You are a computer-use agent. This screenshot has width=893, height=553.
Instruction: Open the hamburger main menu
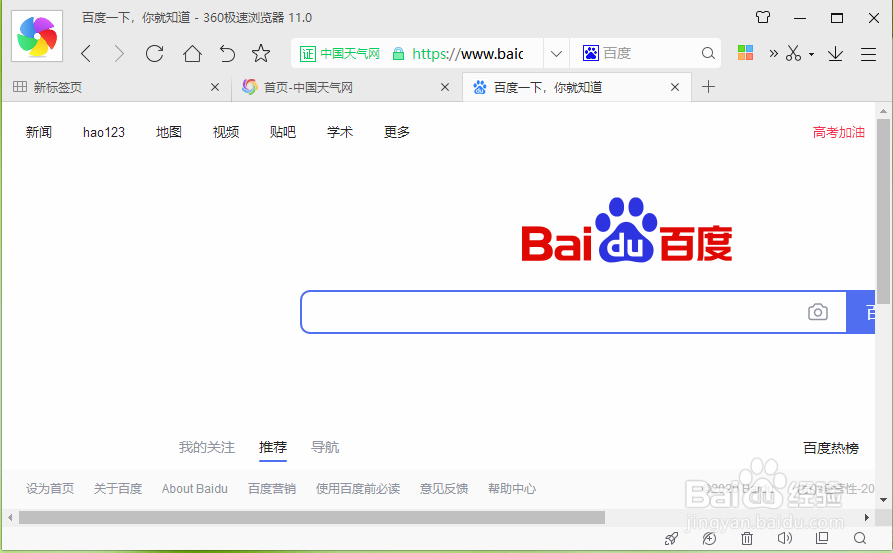(x=869, y=54)
